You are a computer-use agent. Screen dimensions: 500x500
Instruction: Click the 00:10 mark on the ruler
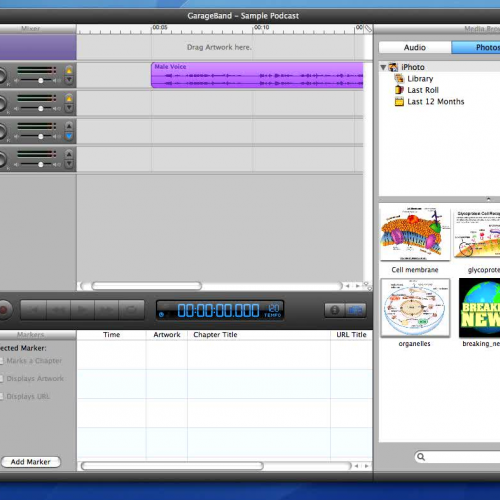coord(261,27)
